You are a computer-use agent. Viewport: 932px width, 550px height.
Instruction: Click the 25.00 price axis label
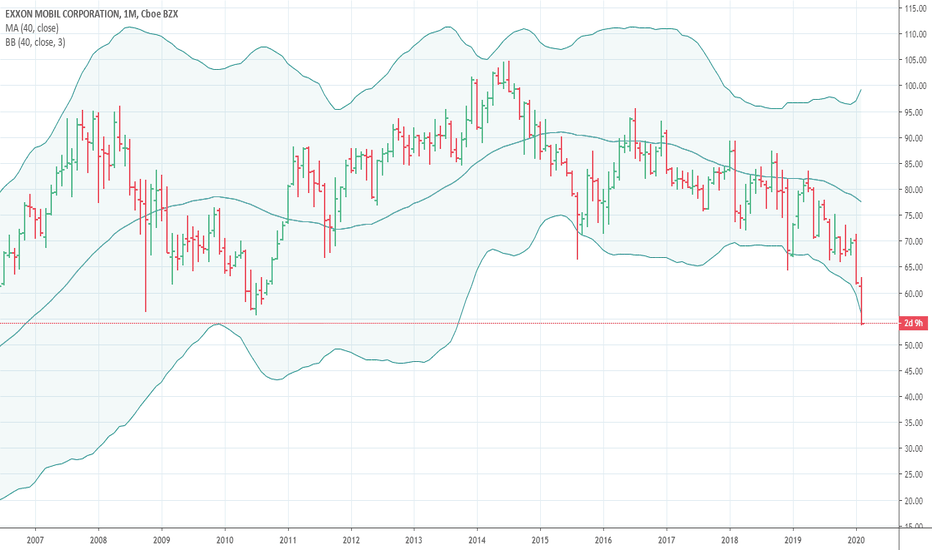point(915,474)
